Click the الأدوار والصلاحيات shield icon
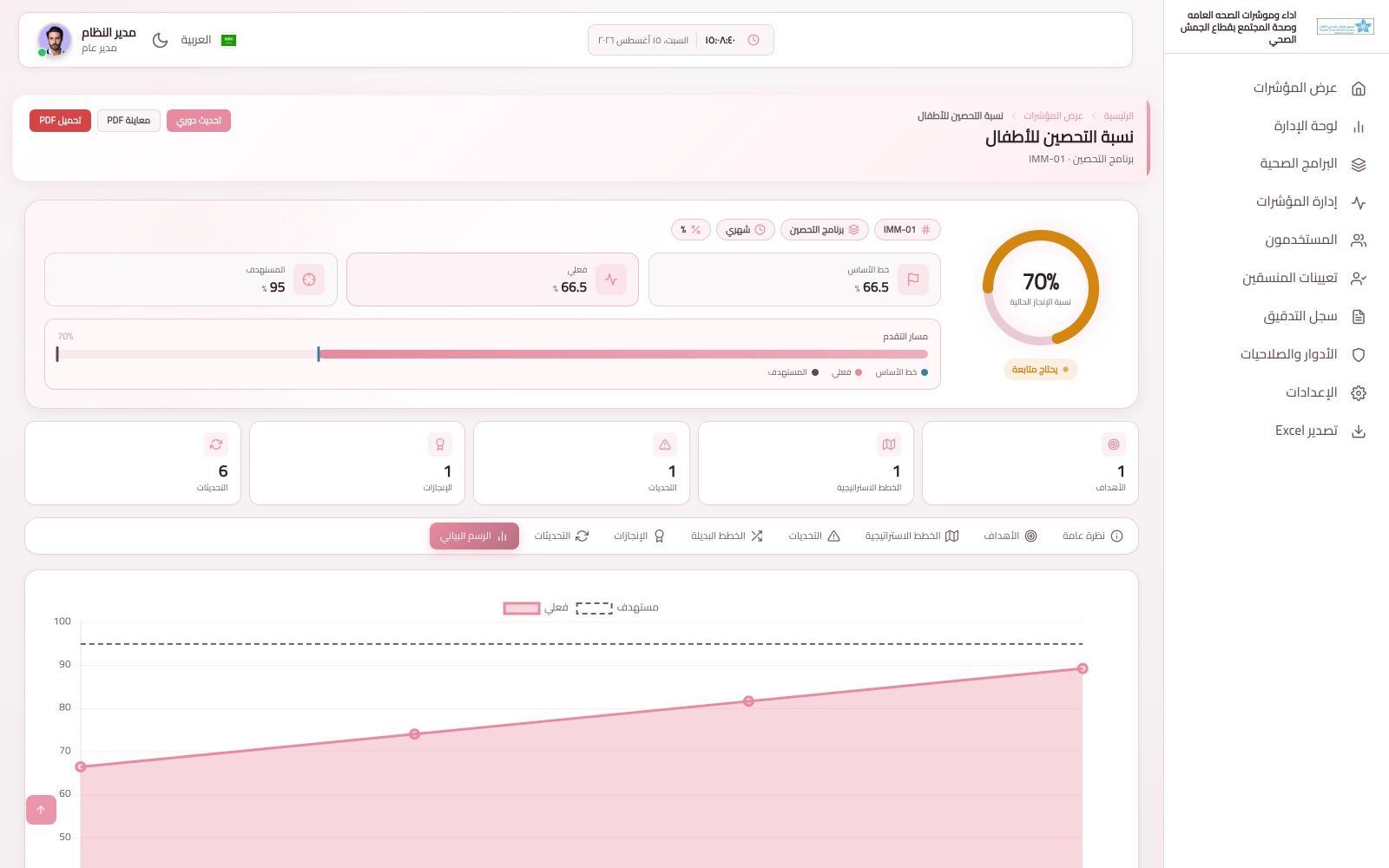The image size is (1389, 868). [1359, 355]
